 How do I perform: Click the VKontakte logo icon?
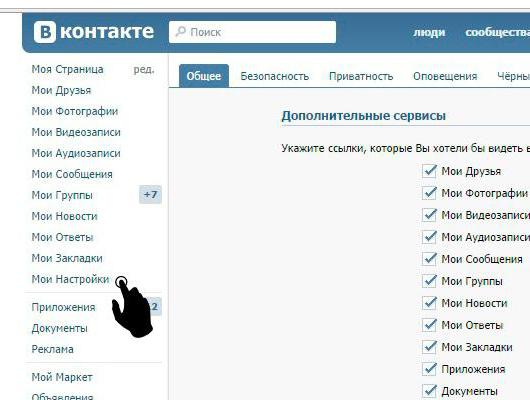point(45,31)
